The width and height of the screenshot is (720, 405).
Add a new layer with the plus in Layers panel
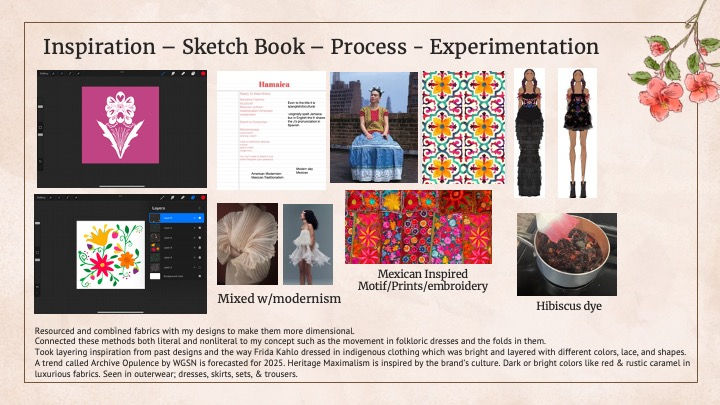coord(200,208)
